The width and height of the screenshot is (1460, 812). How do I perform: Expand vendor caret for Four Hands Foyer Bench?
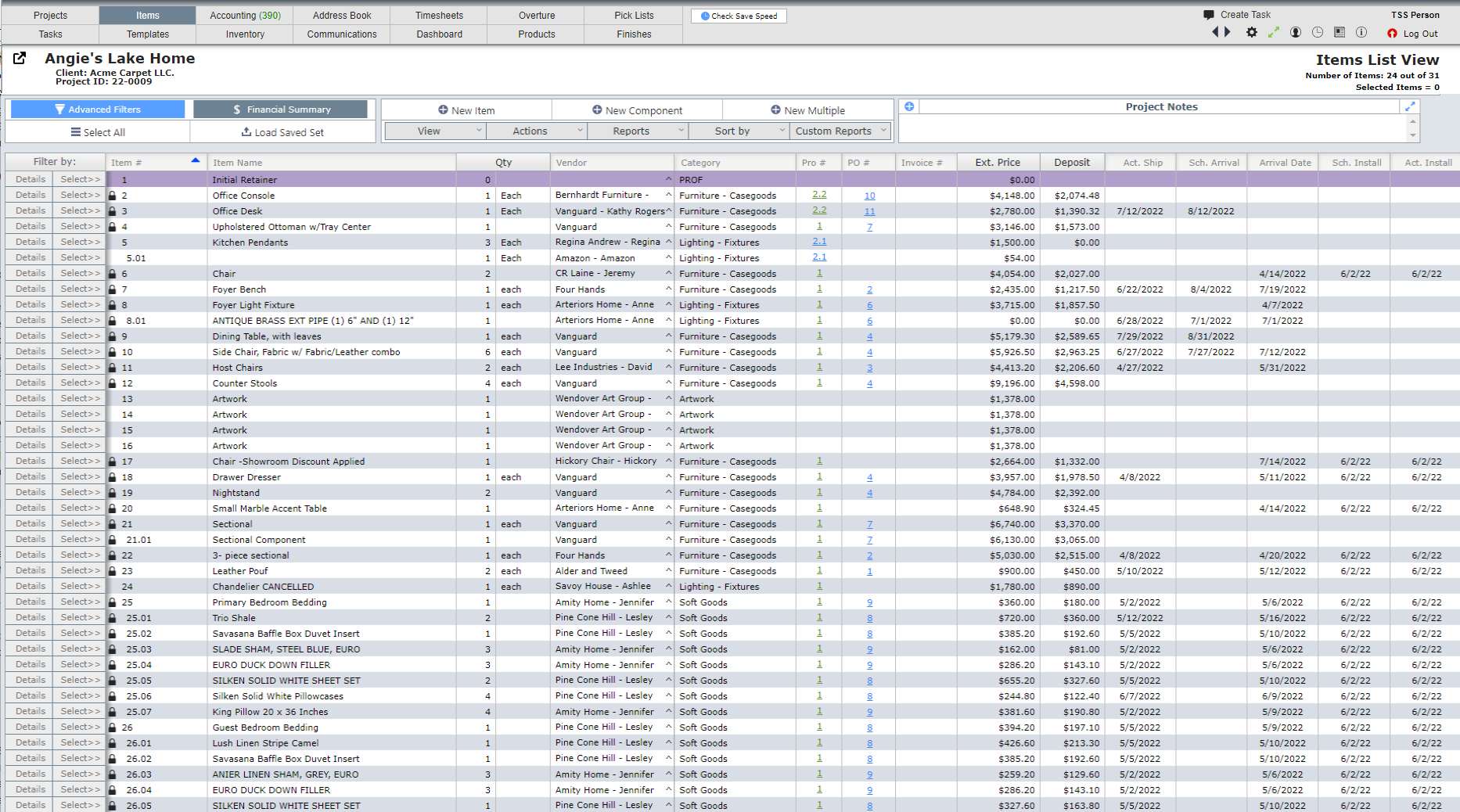pyautogui.click(x=668, y=289)
